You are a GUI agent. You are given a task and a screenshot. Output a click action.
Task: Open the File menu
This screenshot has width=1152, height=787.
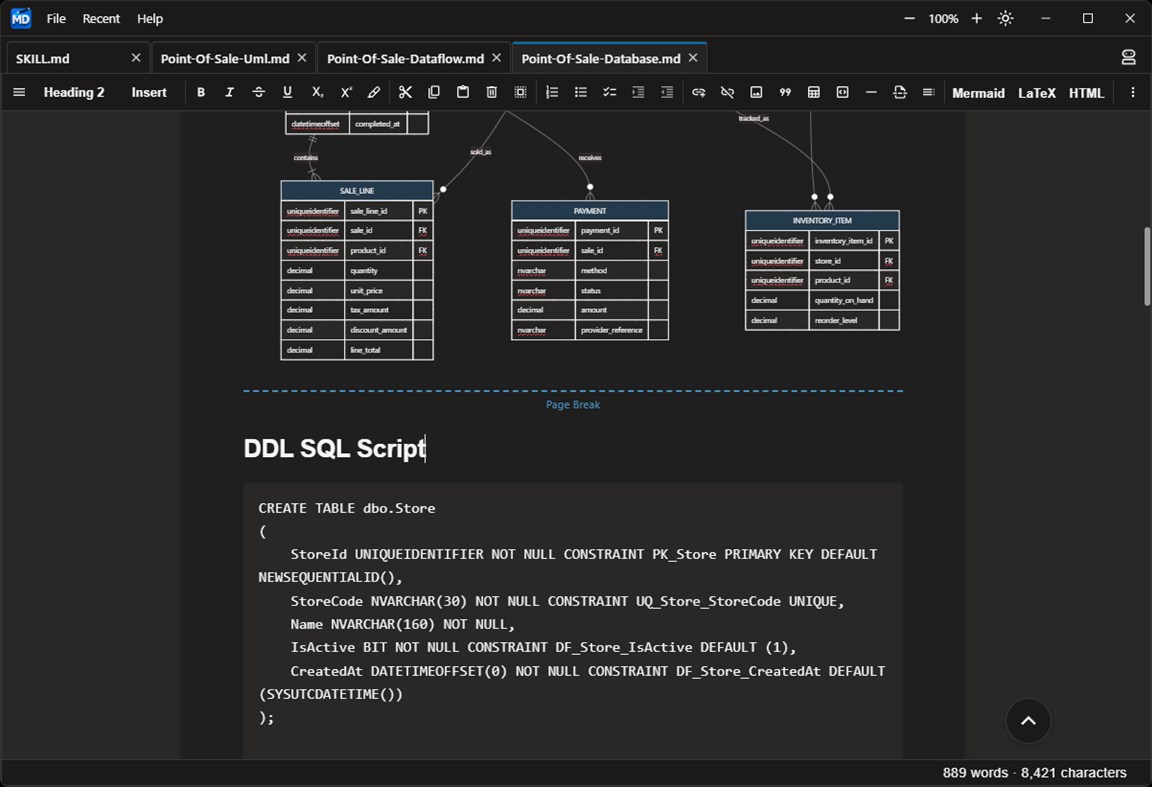tap(56, 18)
